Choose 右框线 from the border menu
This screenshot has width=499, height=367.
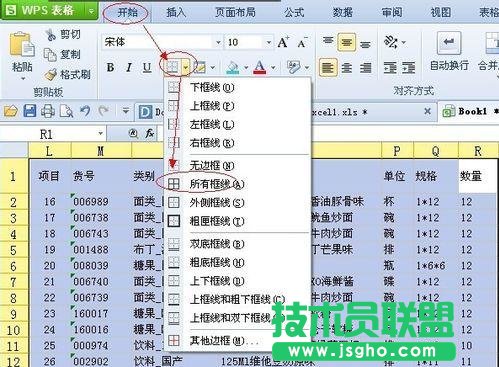point(238,143)
